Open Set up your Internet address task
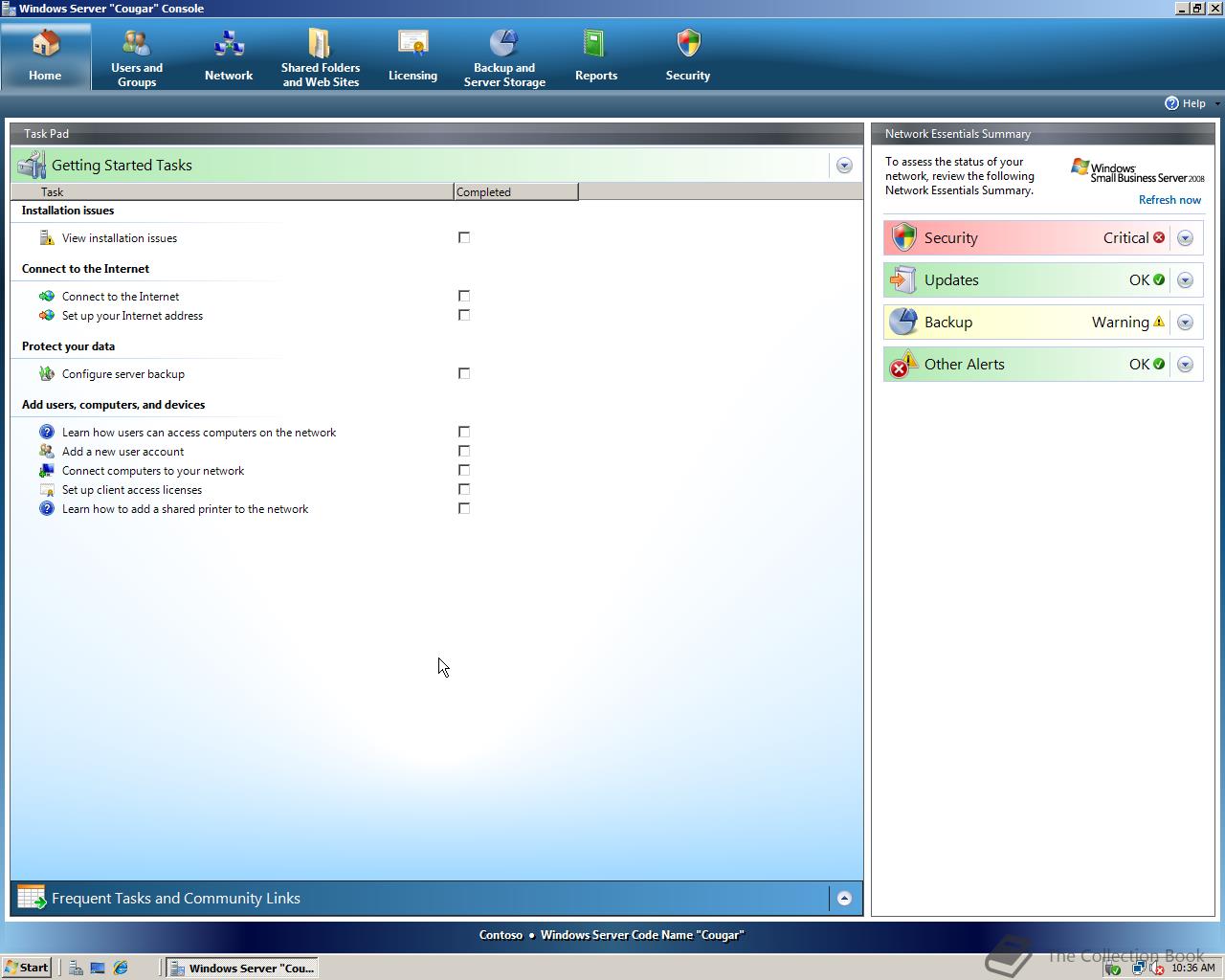The width and height of the screenshot is (1225, 980). click(132, 316)
